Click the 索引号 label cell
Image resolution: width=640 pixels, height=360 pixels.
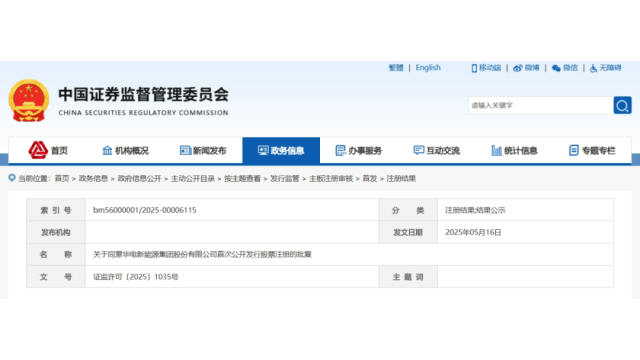point(56,210)
